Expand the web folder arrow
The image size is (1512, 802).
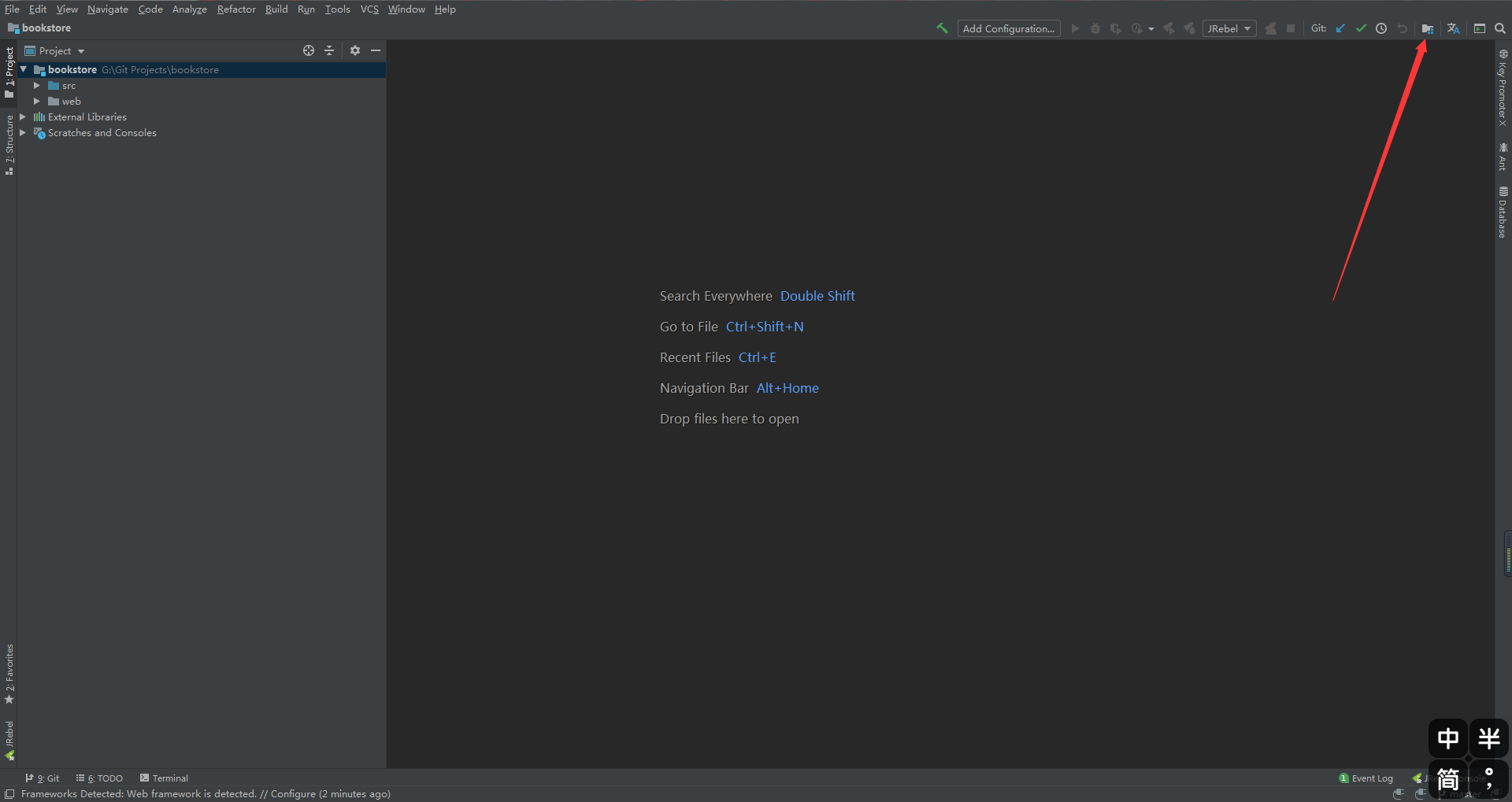(37, 101)
